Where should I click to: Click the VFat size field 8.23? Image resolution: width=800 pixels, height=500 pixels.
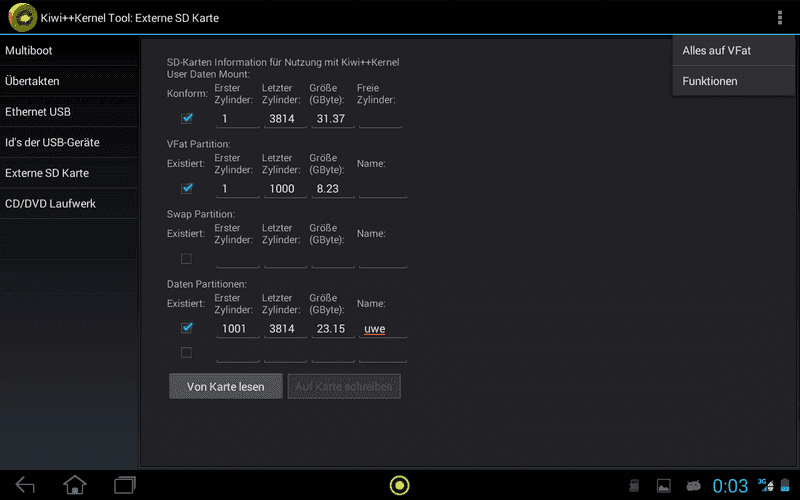click(x=333, y=189)
